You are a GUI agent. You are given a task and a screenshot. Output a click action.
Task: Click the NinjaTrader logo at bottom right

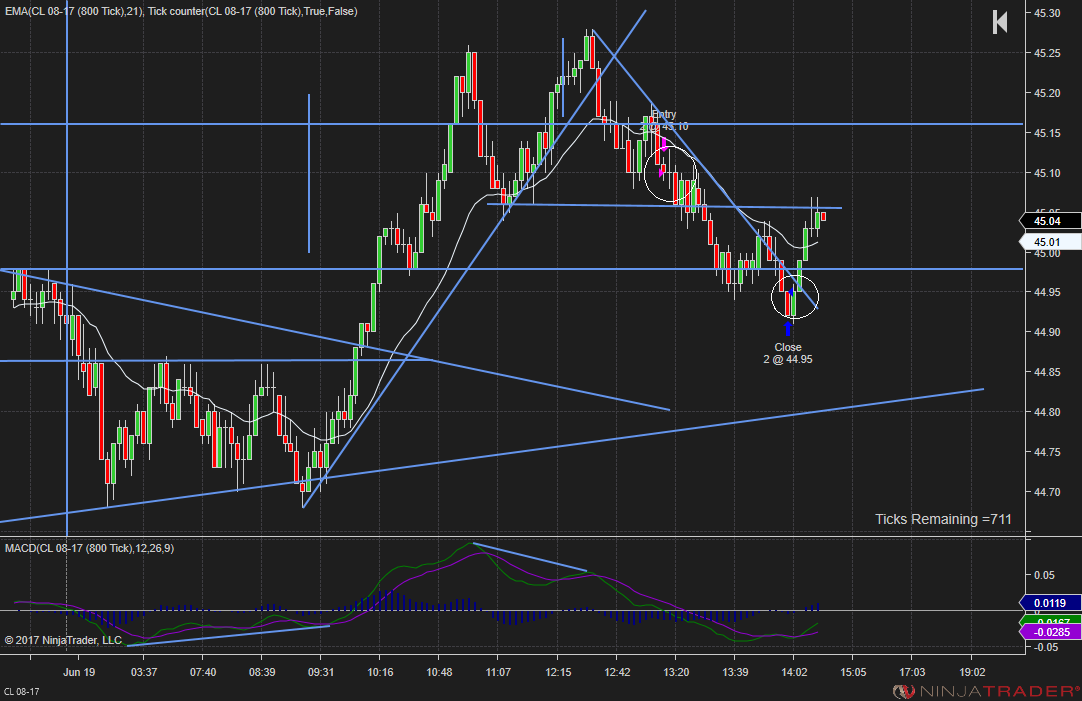(987, 691)
